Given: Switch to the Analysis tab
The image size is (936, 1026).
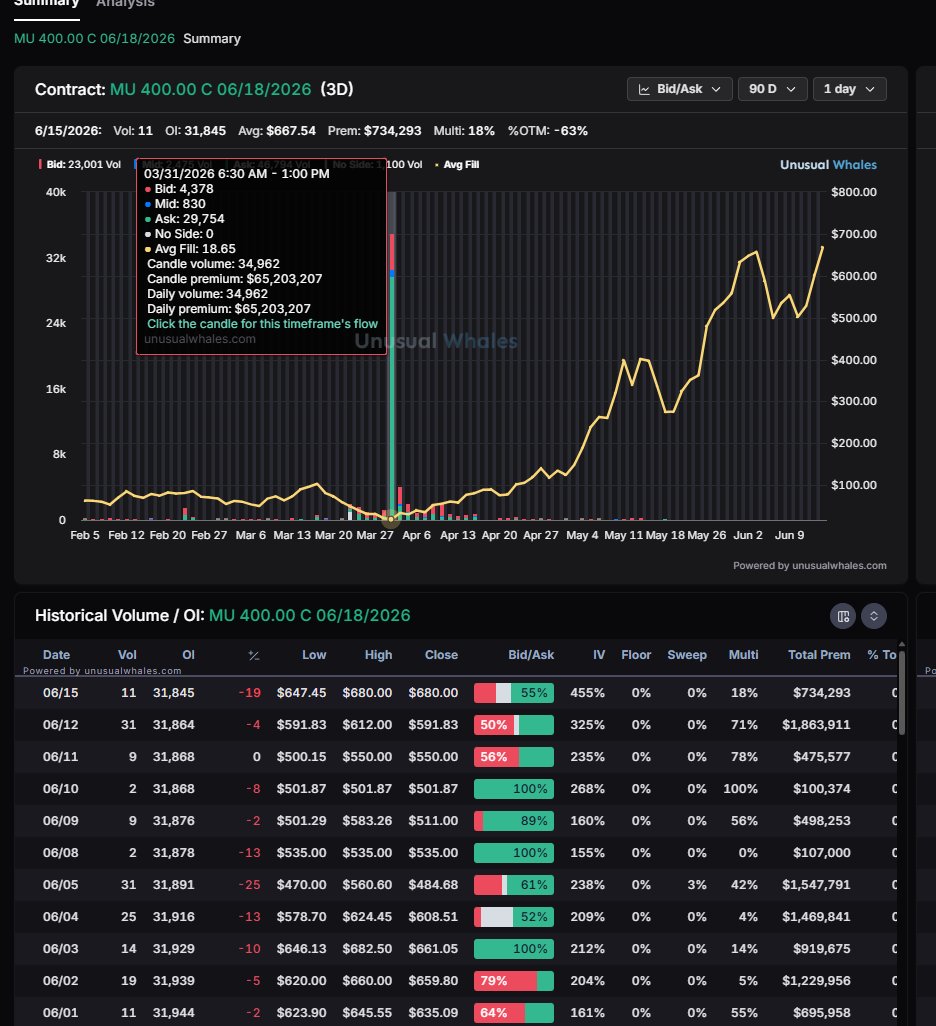Looking at the screenshot, I should [125, 3].
